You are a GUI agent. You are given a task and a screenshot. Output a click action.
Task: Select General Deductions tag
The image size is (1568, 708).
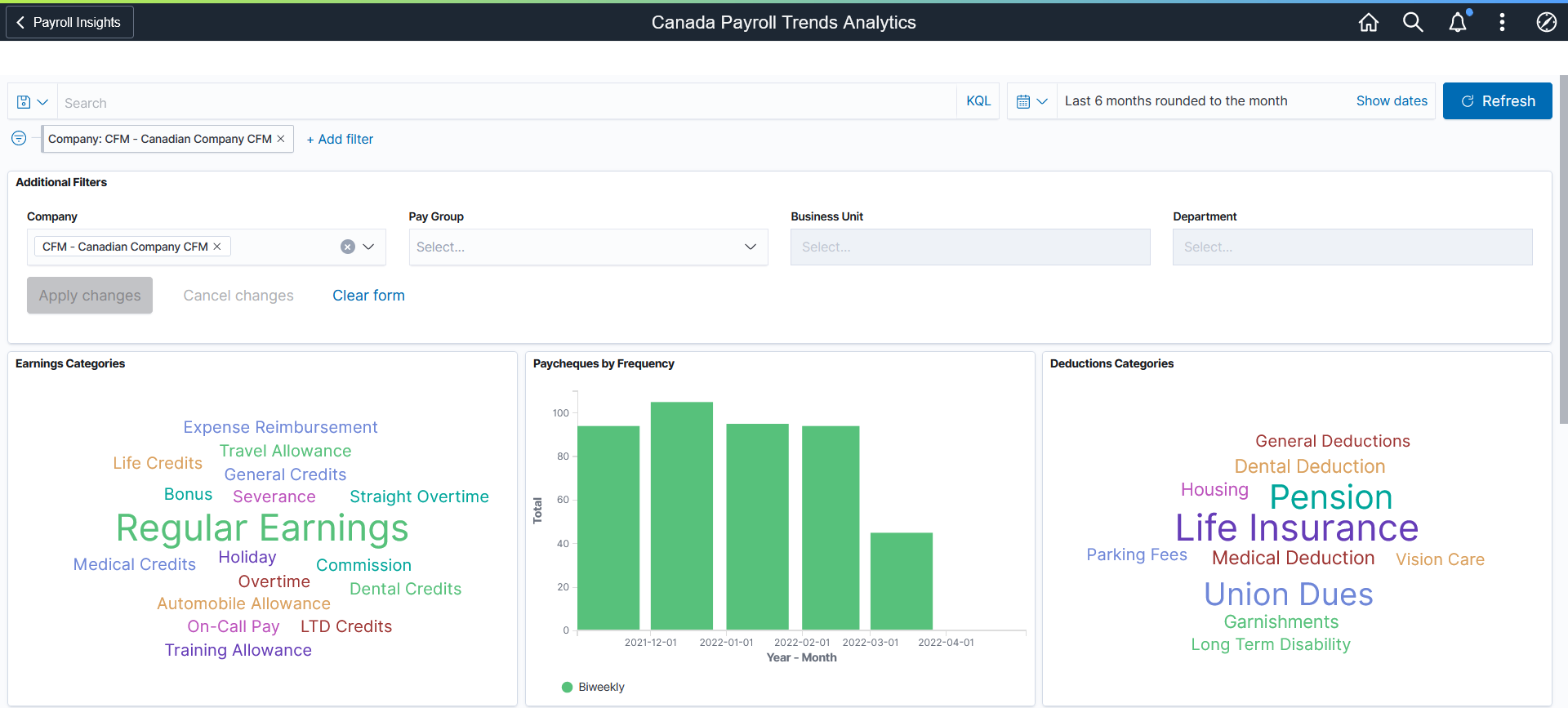click(1333, 441)
